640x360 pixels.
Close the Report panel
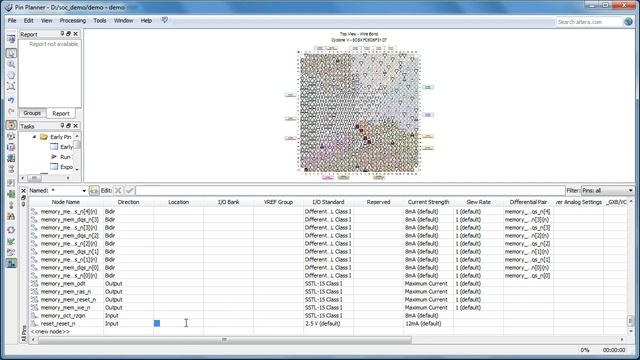coord(76,34)
